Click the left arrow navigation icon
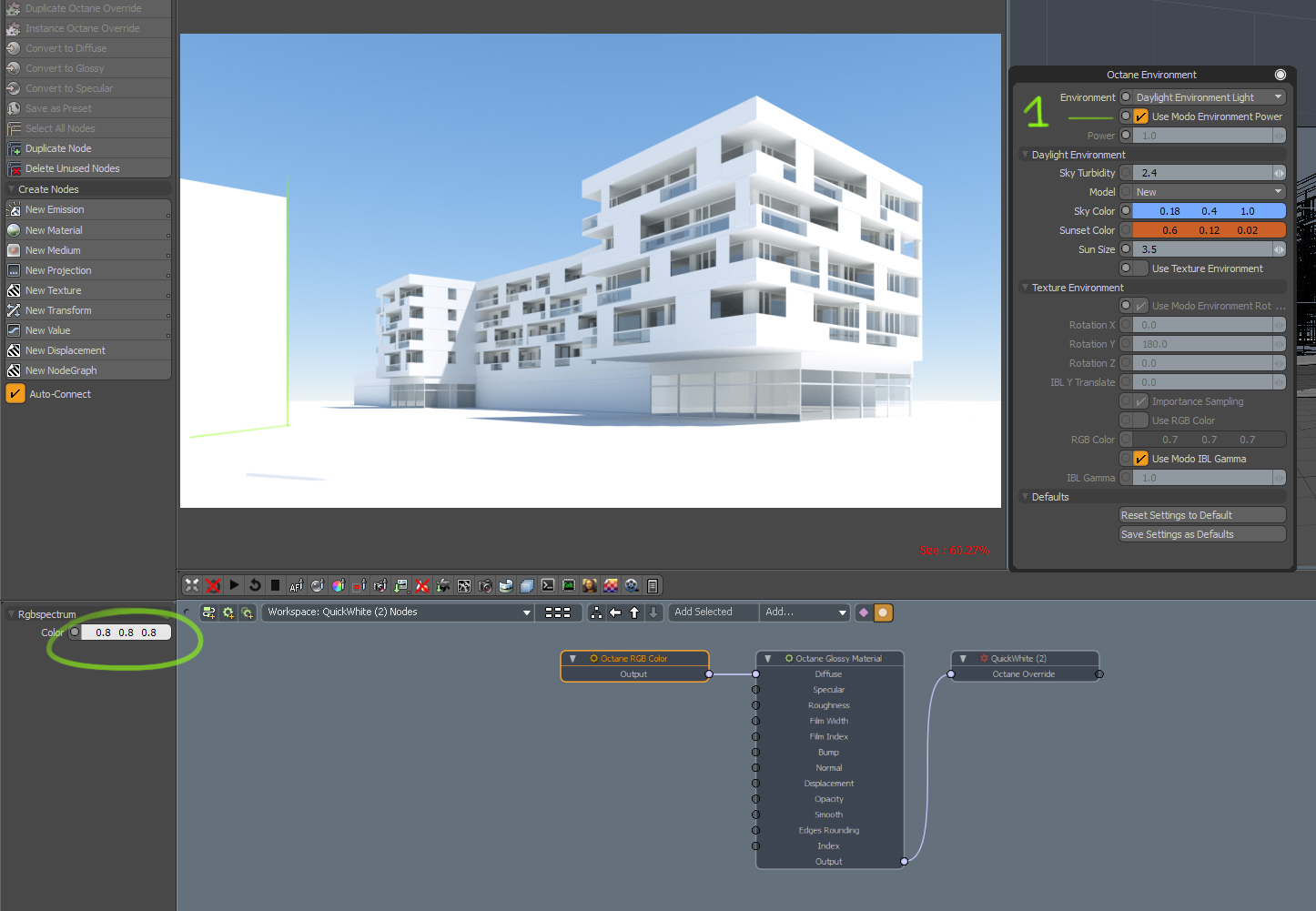The image size is (1316, 911). (615, 612)
